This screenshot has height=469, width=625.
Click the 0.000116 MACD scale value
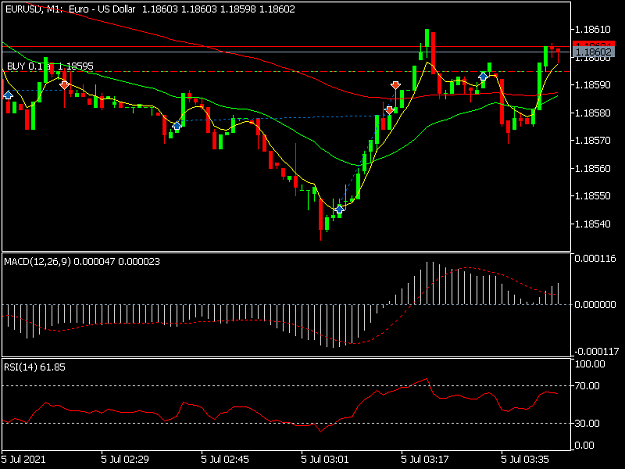[x=595, y=259]
